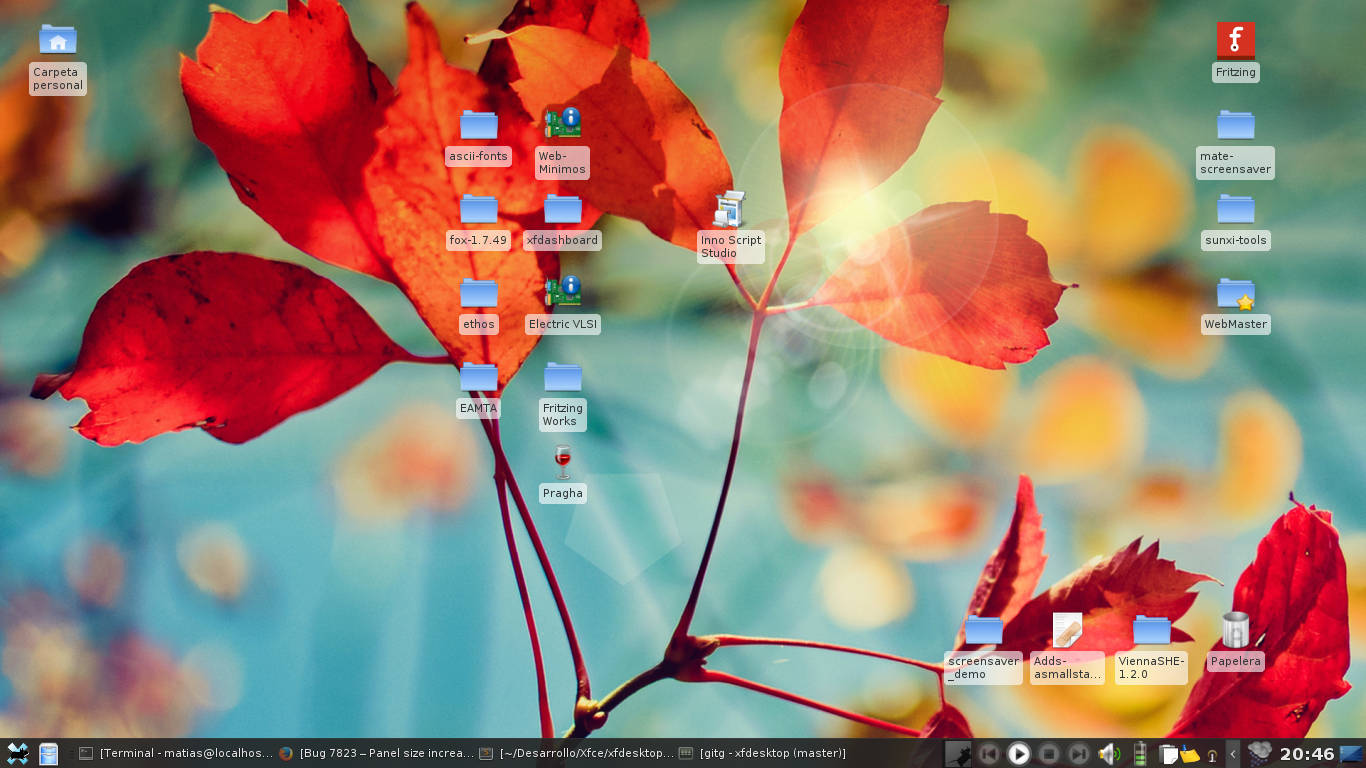Open the Xfce applications menu
This screenshot has width=1366, height=768.
[x=17, y=754]
